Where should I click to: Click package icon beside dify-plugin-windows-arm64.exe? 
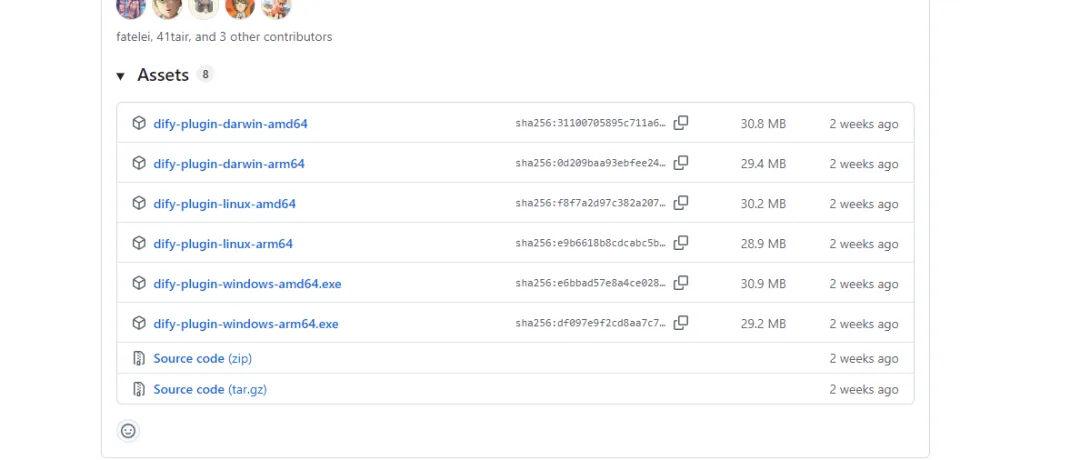pyautogui.click(x=139, y=323)
